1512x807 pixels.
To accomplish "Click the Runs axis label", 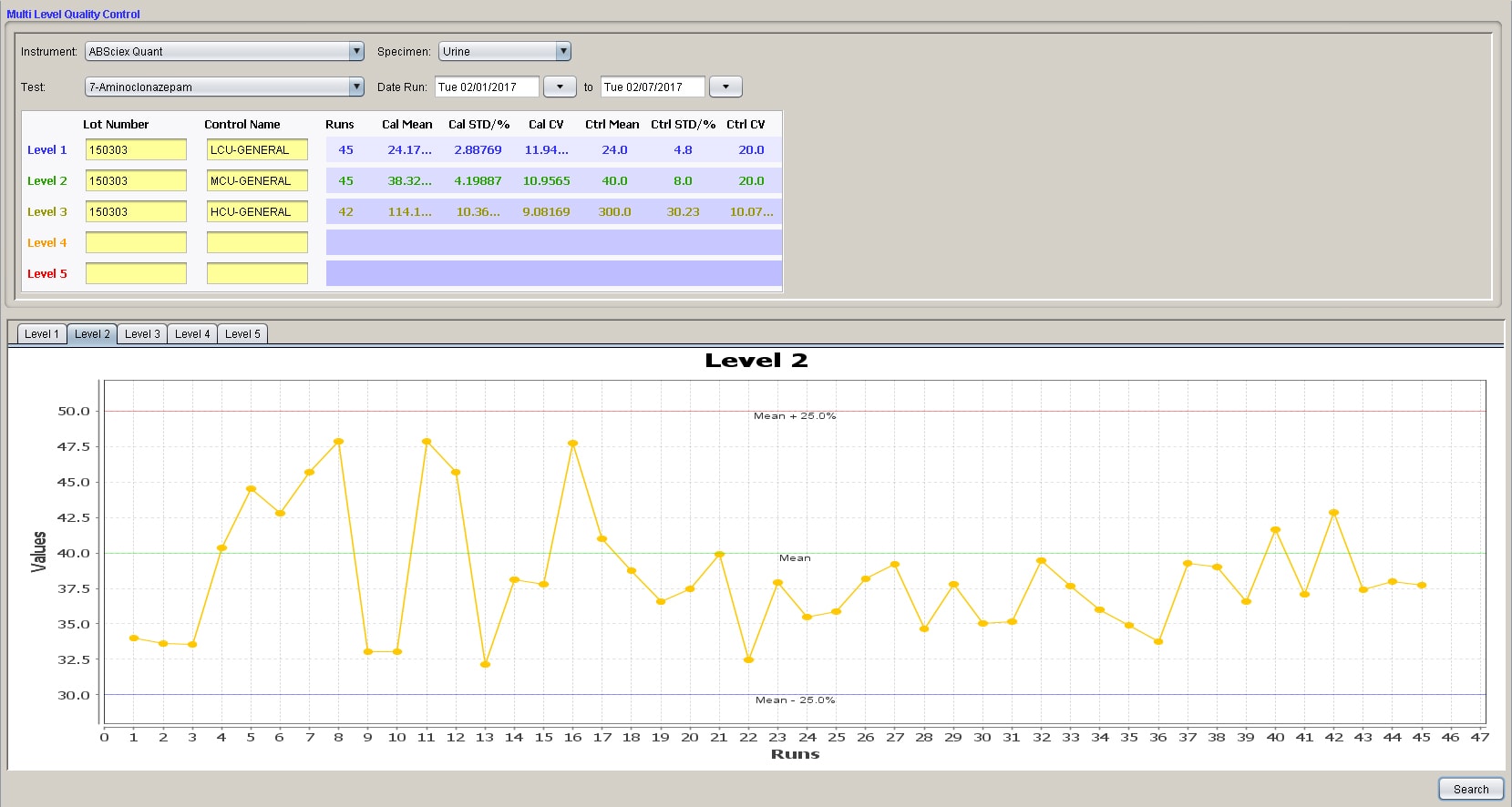I will coord(795,754).
